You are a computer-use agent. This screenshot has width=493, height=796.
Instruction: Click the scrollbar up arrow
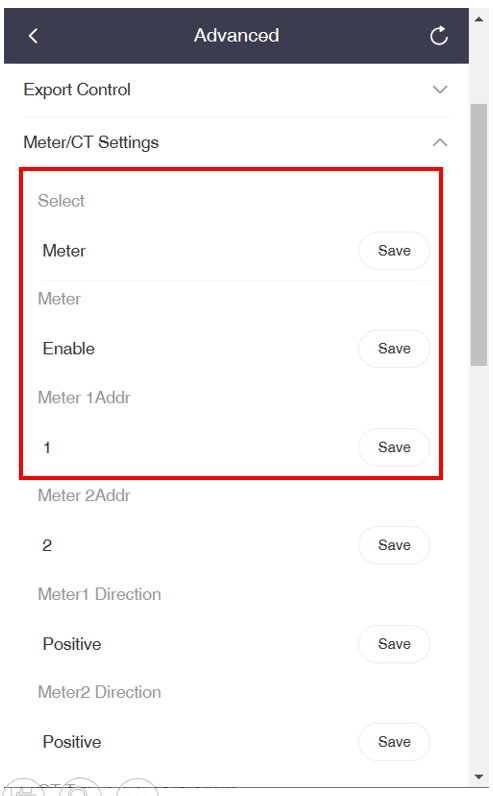point(479,19)
